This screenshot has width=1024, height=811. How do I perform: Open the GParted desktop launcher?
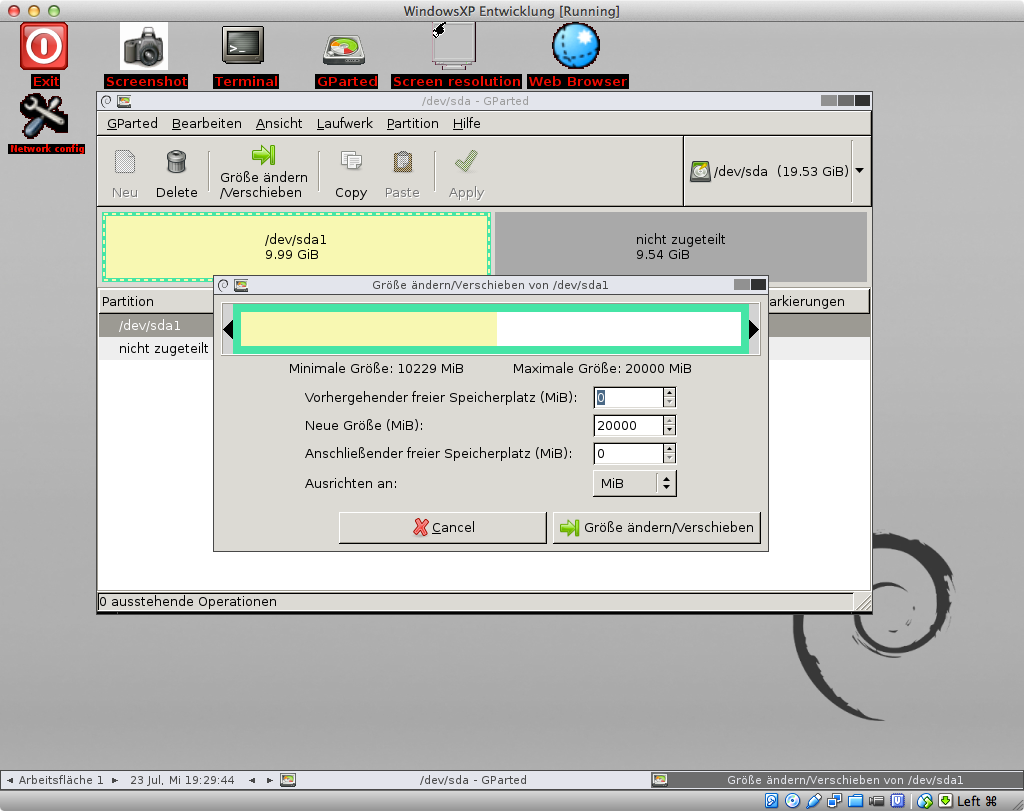(344, 49)
